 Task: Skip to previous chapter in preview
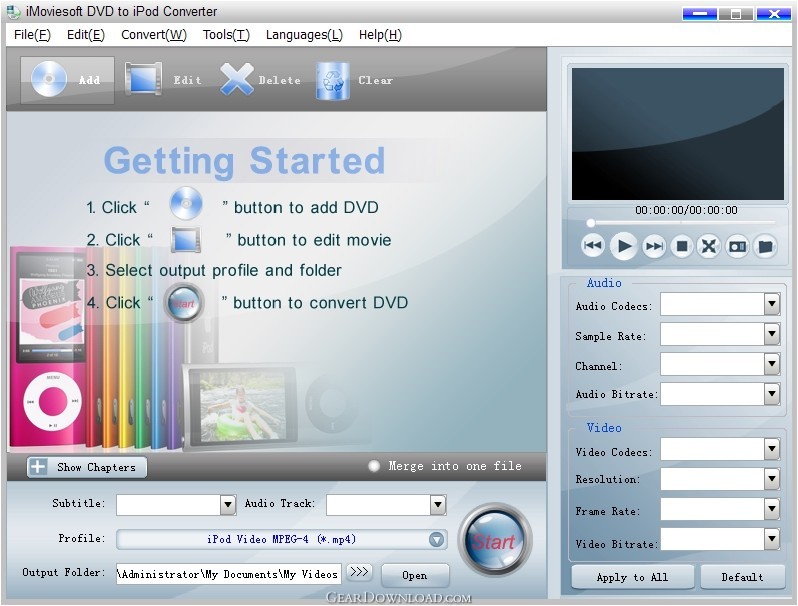(x=592, y=246)
